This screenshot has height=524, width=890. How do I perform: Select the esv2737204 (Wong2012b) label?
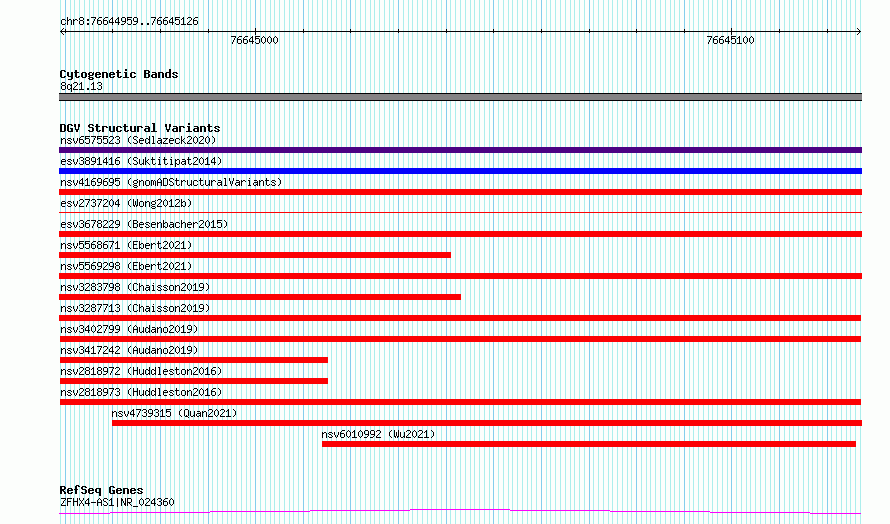pyautogui.click(x=126, y=203)
